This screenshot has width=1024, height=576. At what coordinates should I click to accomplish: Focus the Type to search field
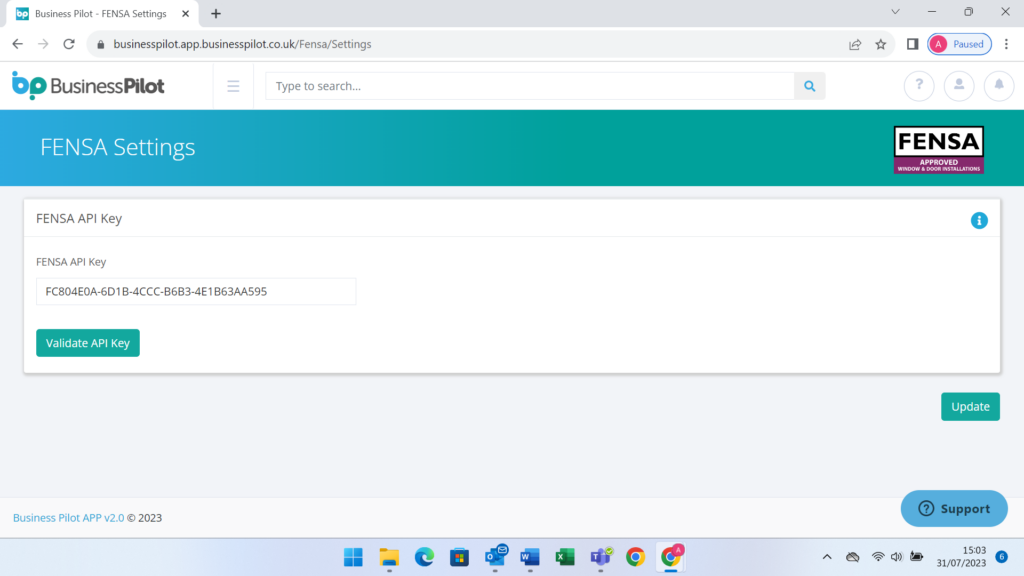(530, 86)
